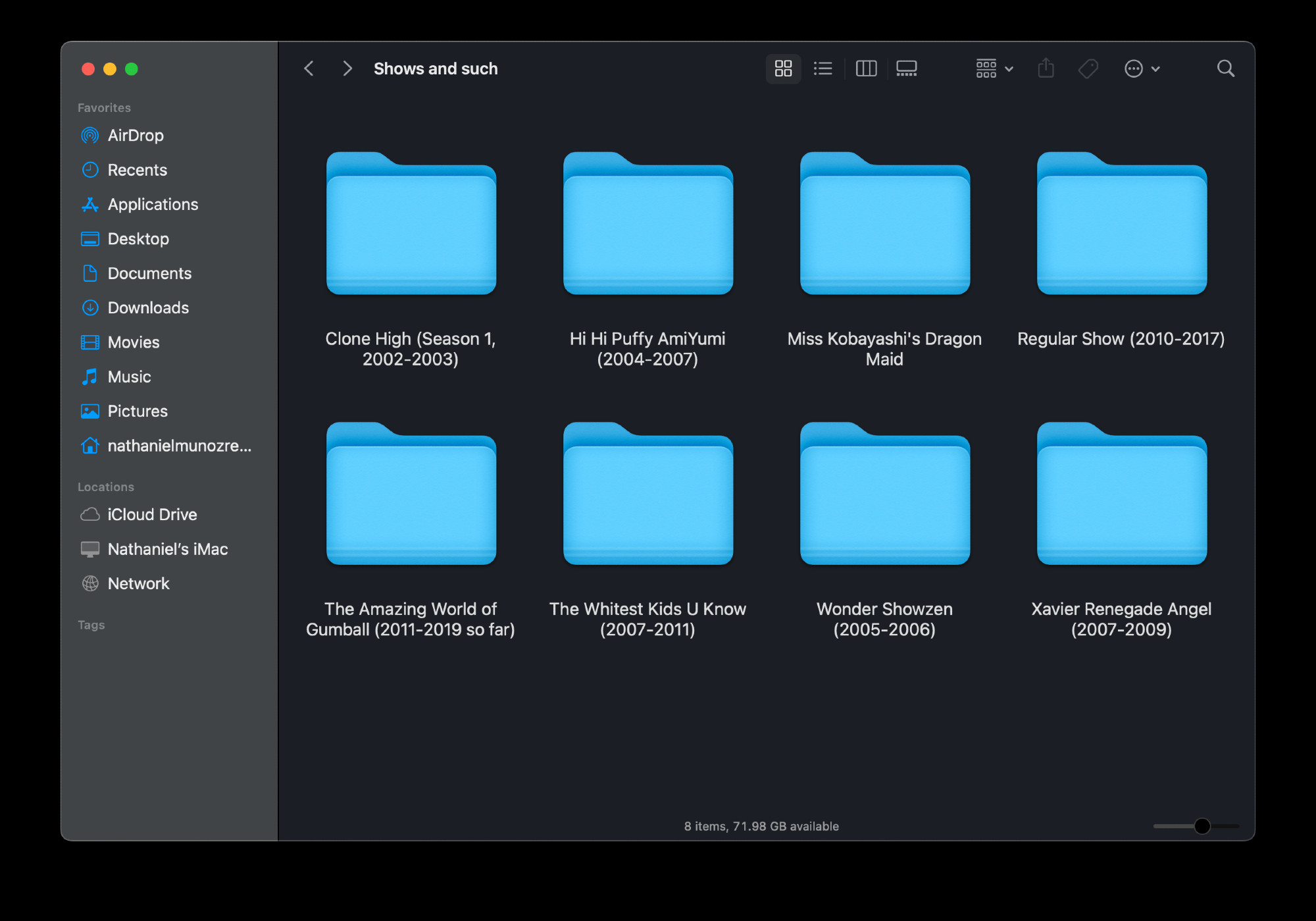Select the Hi Hi Puffy AmiYumi folder icon
Screen dimensions: 1316x921
[648, 224]
